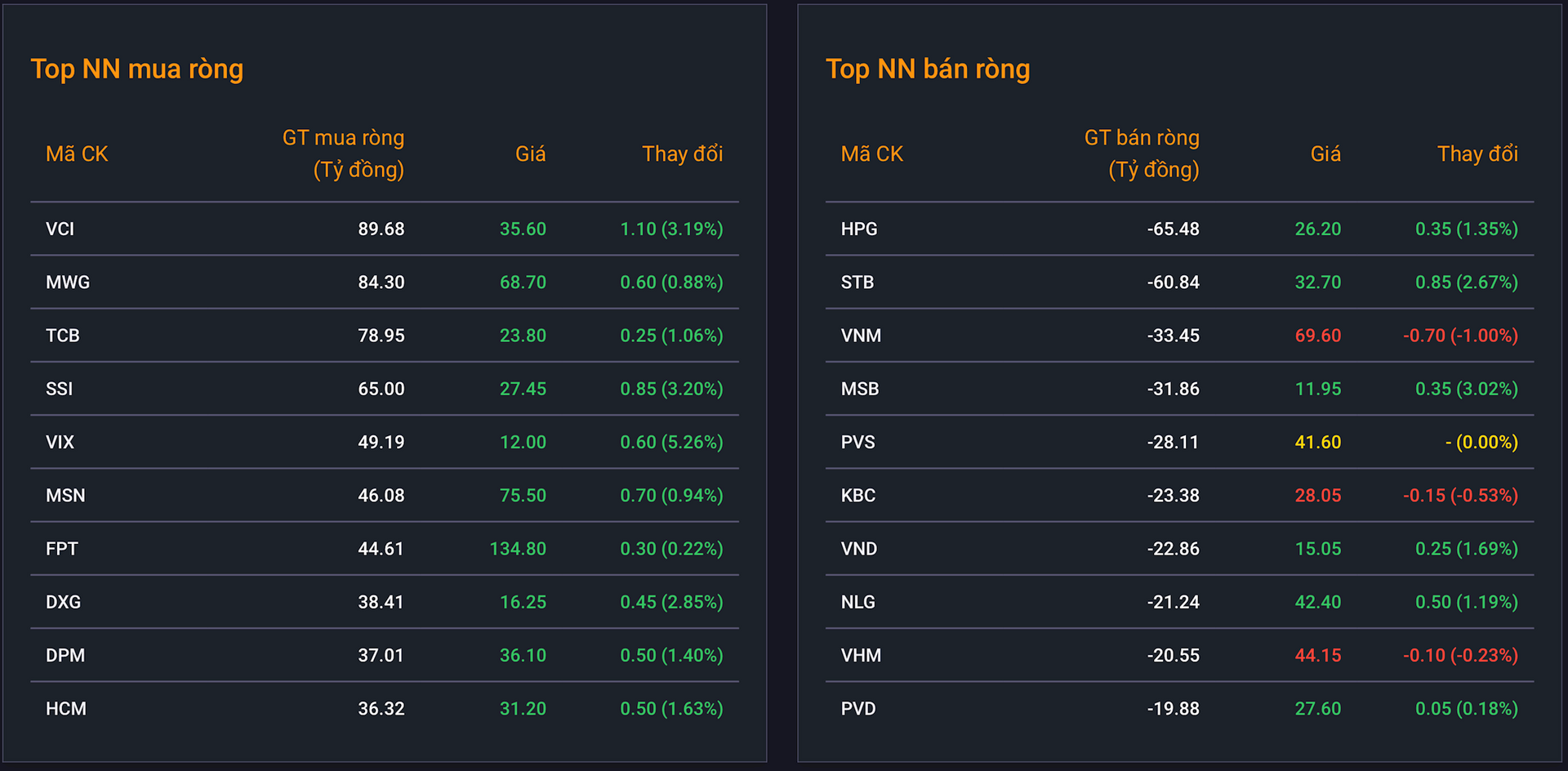This screenshot has width=1568, height=771.
Task: Click VCI change value 1.10 (3.19%)
Action: pyautogui.click(x=671, y=229)
